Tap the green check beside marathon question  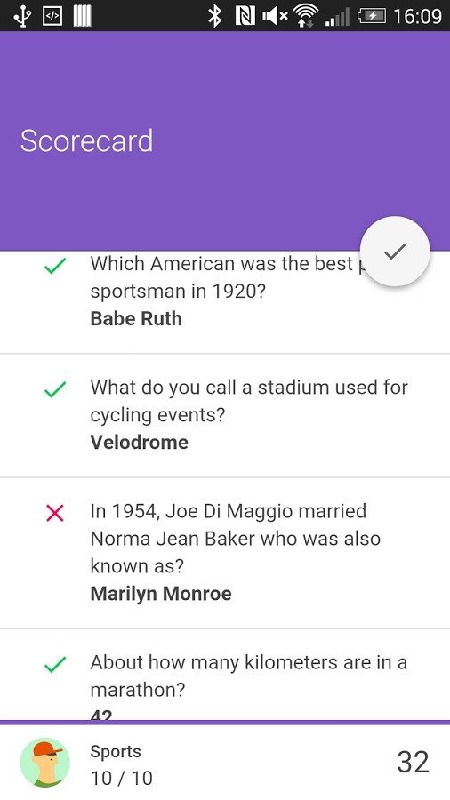coord(55,664)
